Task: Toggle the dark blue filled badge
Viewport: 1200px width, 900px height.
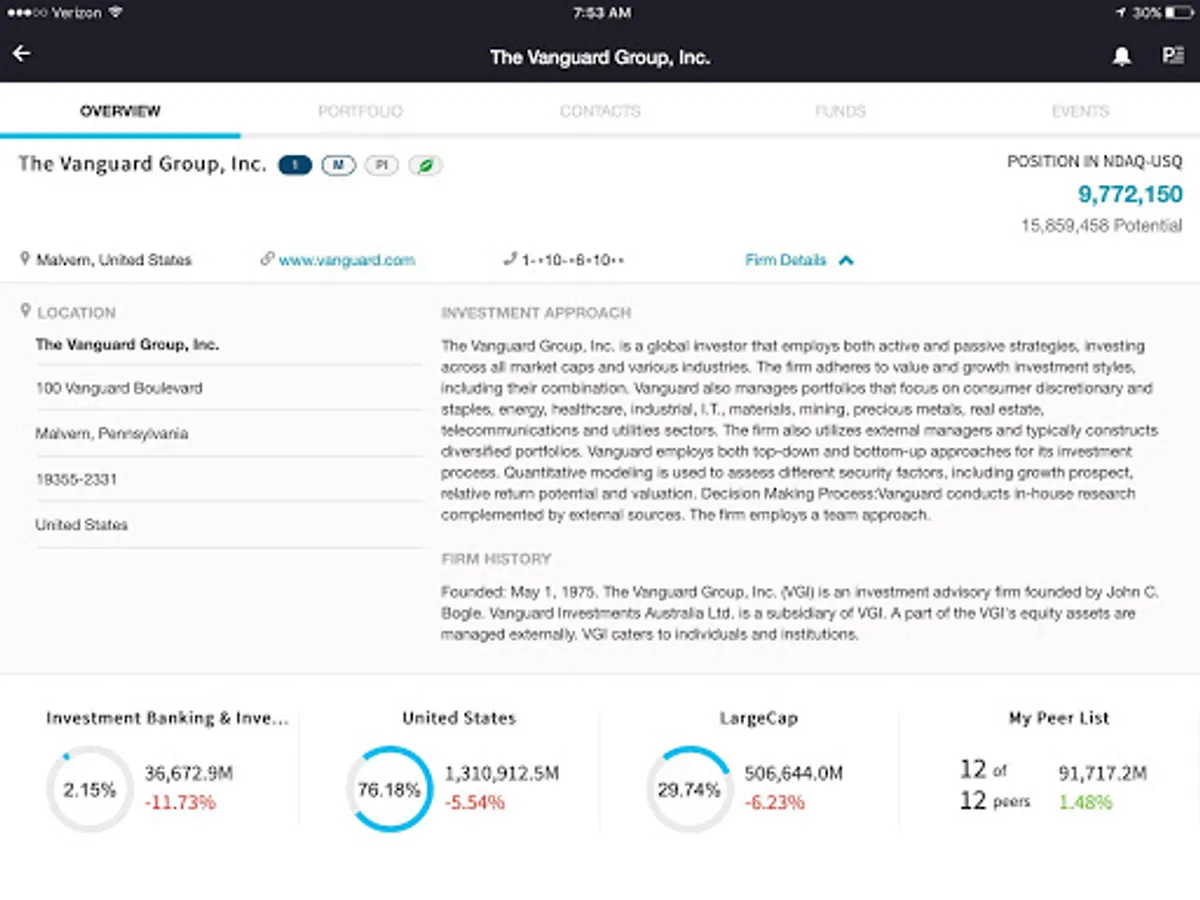Action: click(x=295, y=166)
